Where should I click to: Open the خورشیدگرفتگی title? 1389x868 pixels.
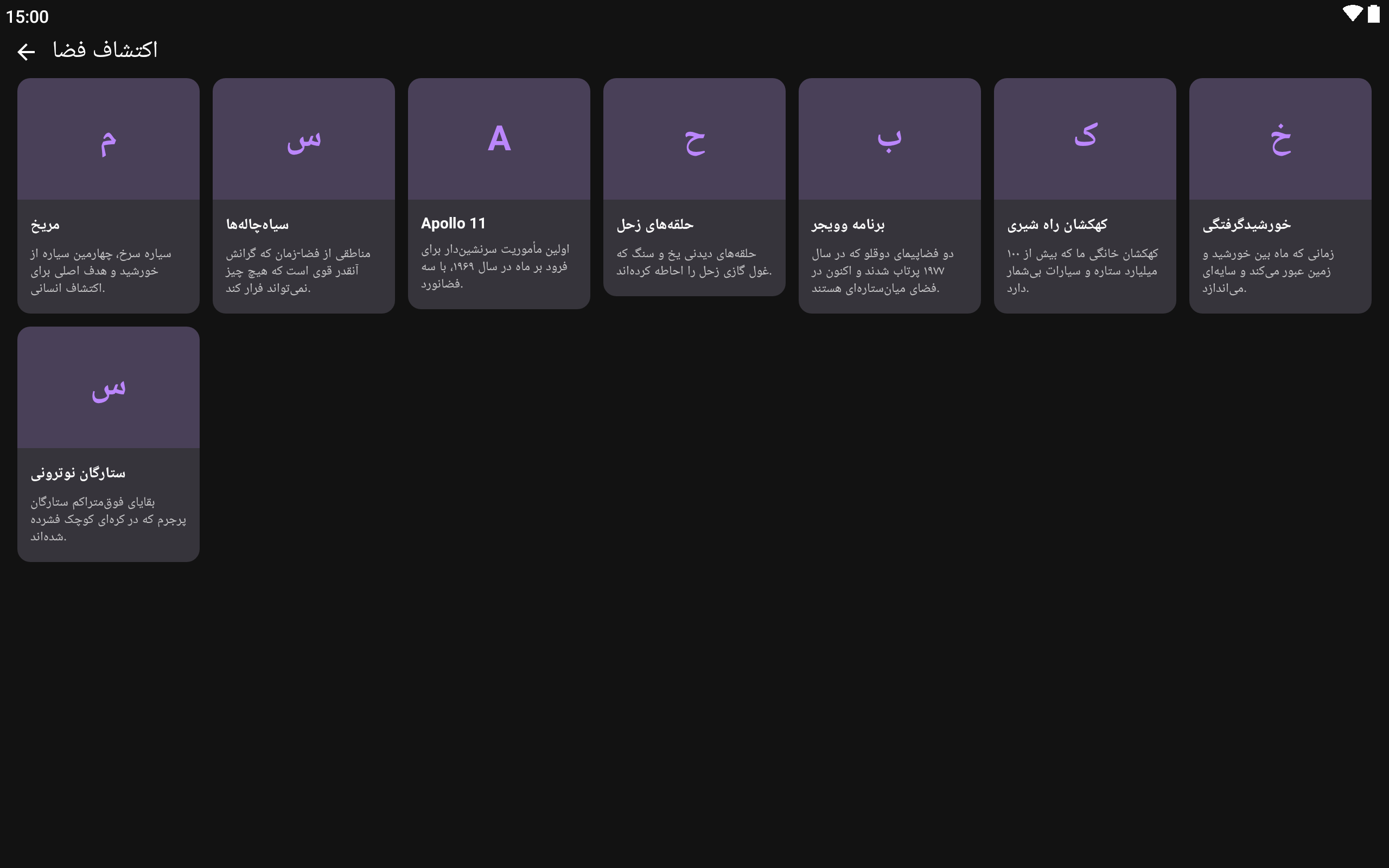coord(1246,225)
